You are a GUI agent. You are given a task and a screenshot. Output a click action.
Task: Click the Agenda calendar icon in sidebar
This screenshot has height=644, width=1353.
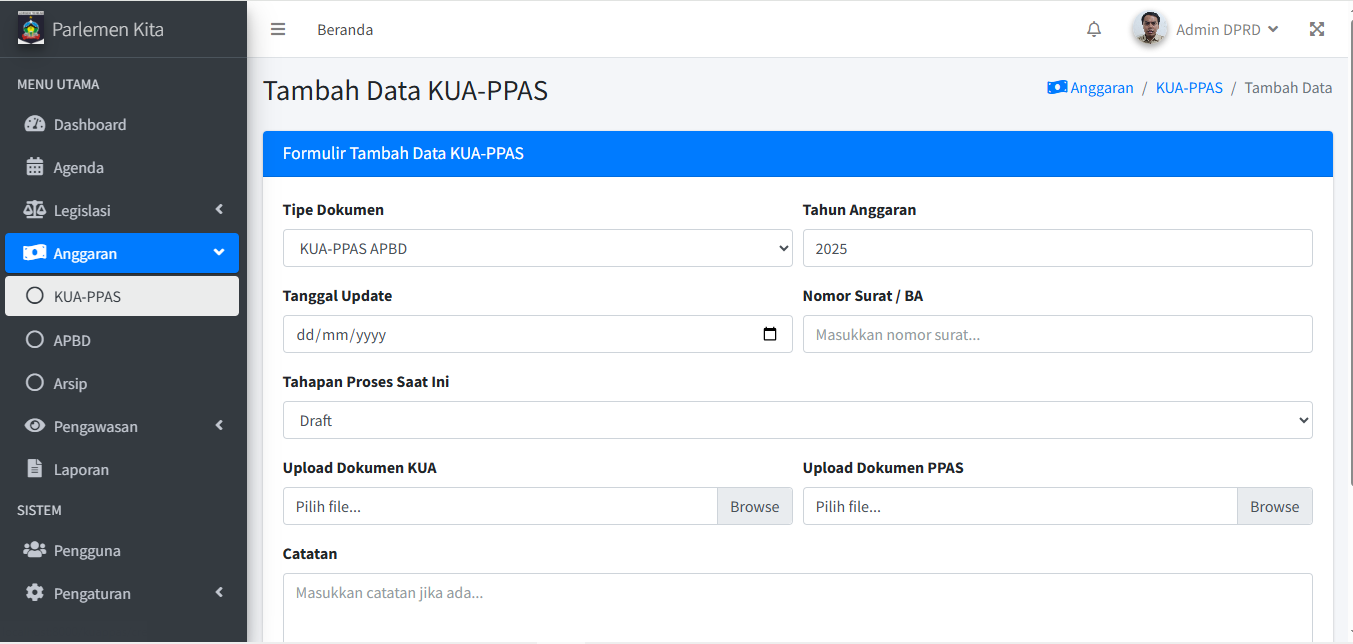click(35, 167)
